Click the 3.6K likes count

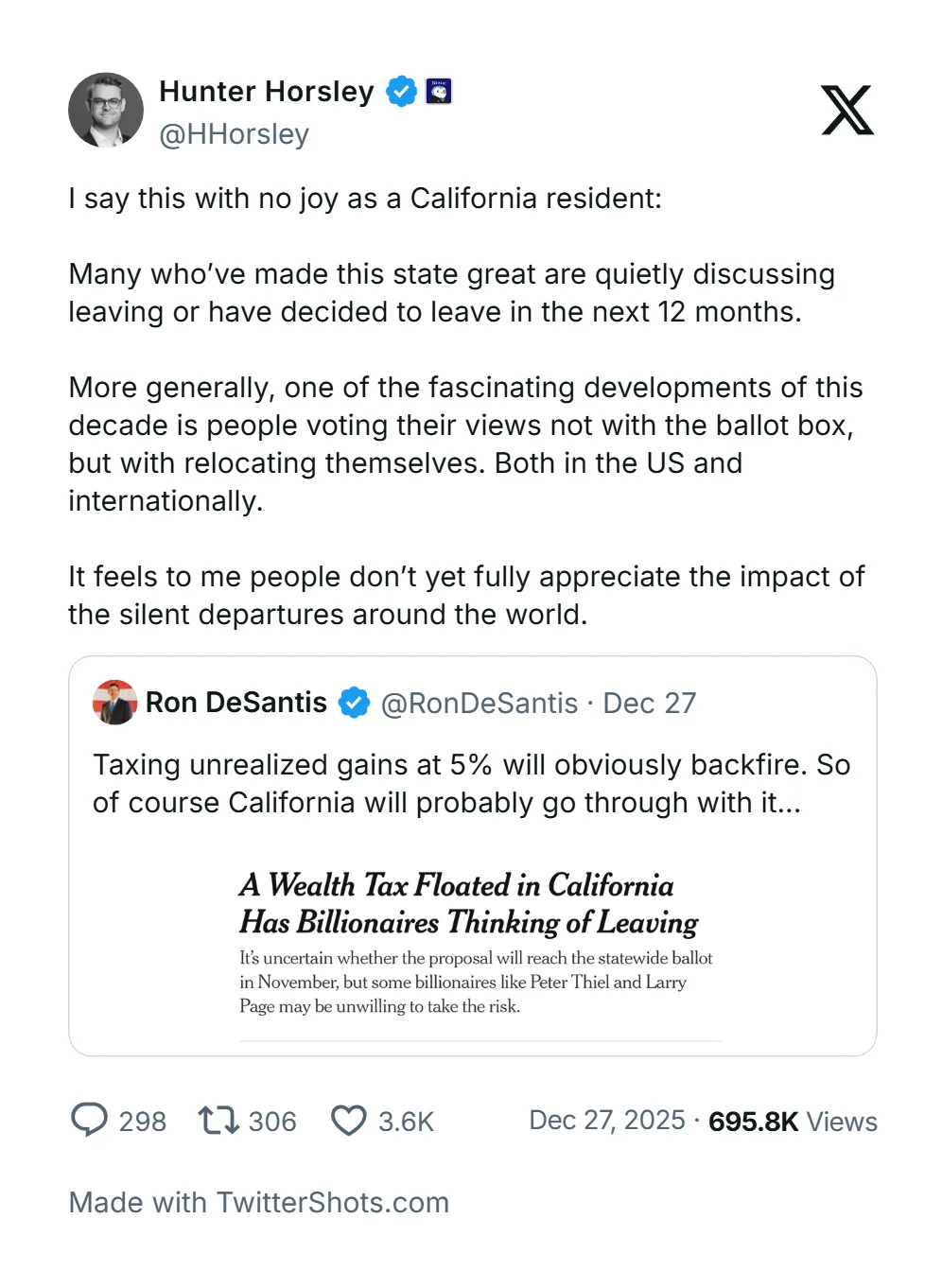[406, 1122]
